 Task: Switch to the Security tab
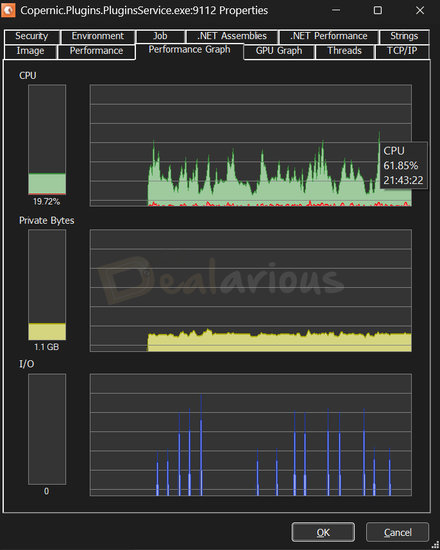pos(32,36)
